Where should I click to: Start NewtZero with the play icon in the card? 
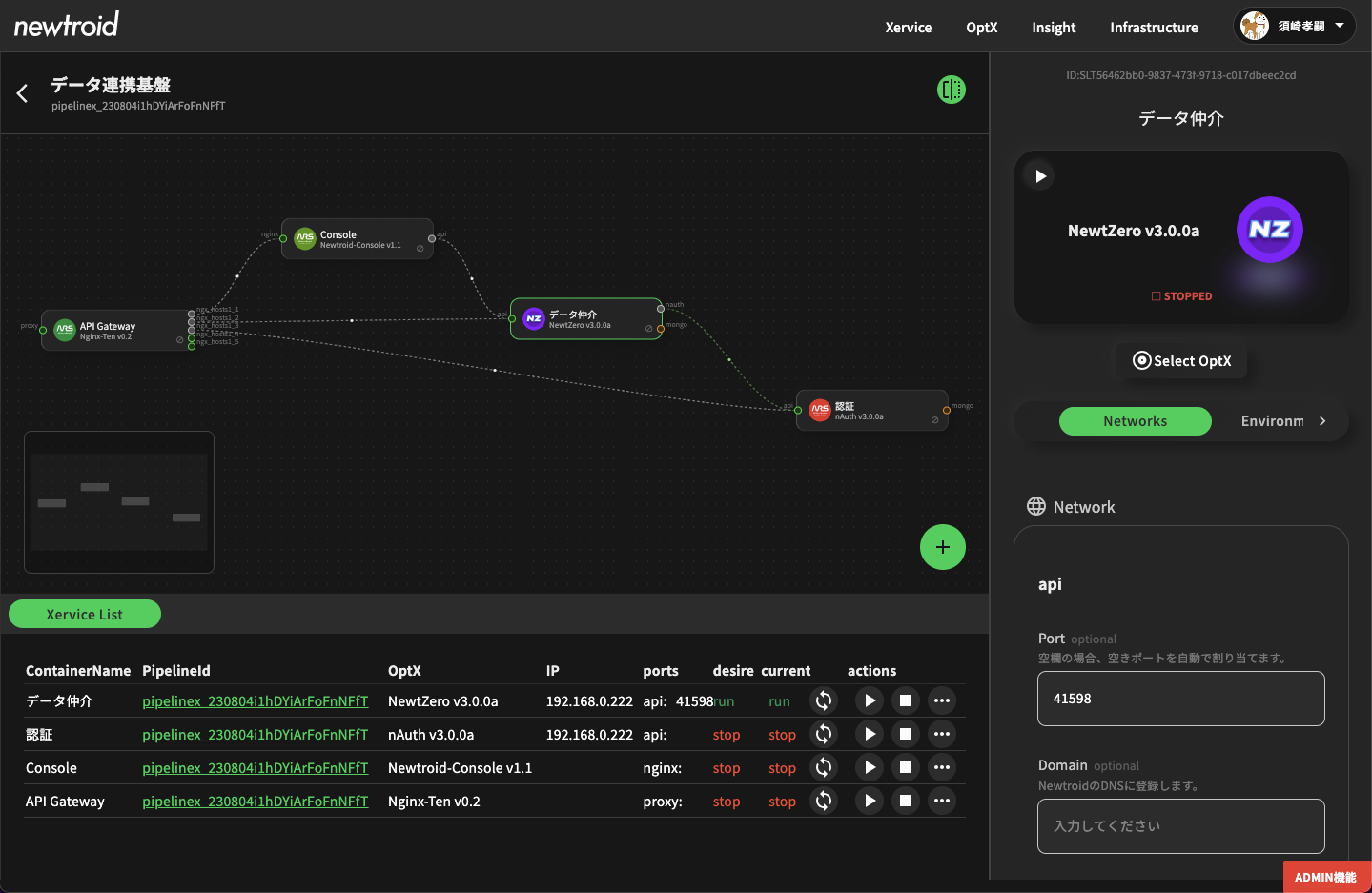coord(1040,175)
